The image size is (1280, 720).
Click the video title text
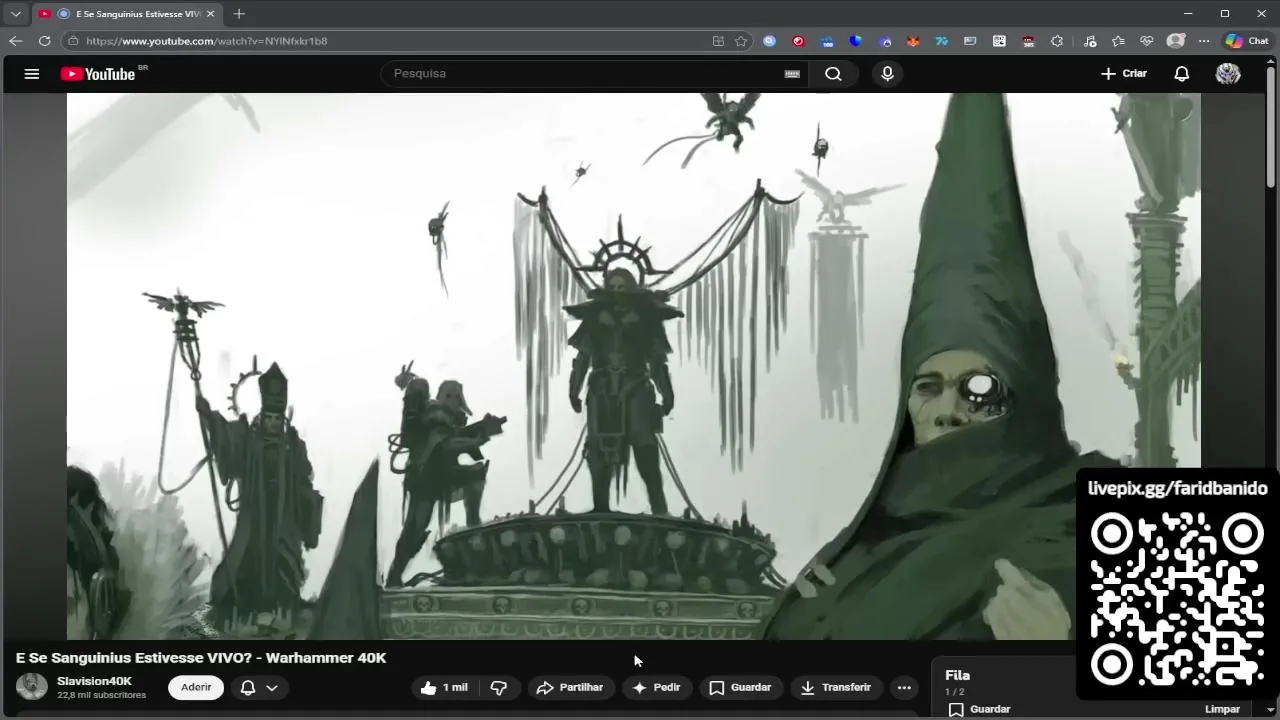point(201,657)
